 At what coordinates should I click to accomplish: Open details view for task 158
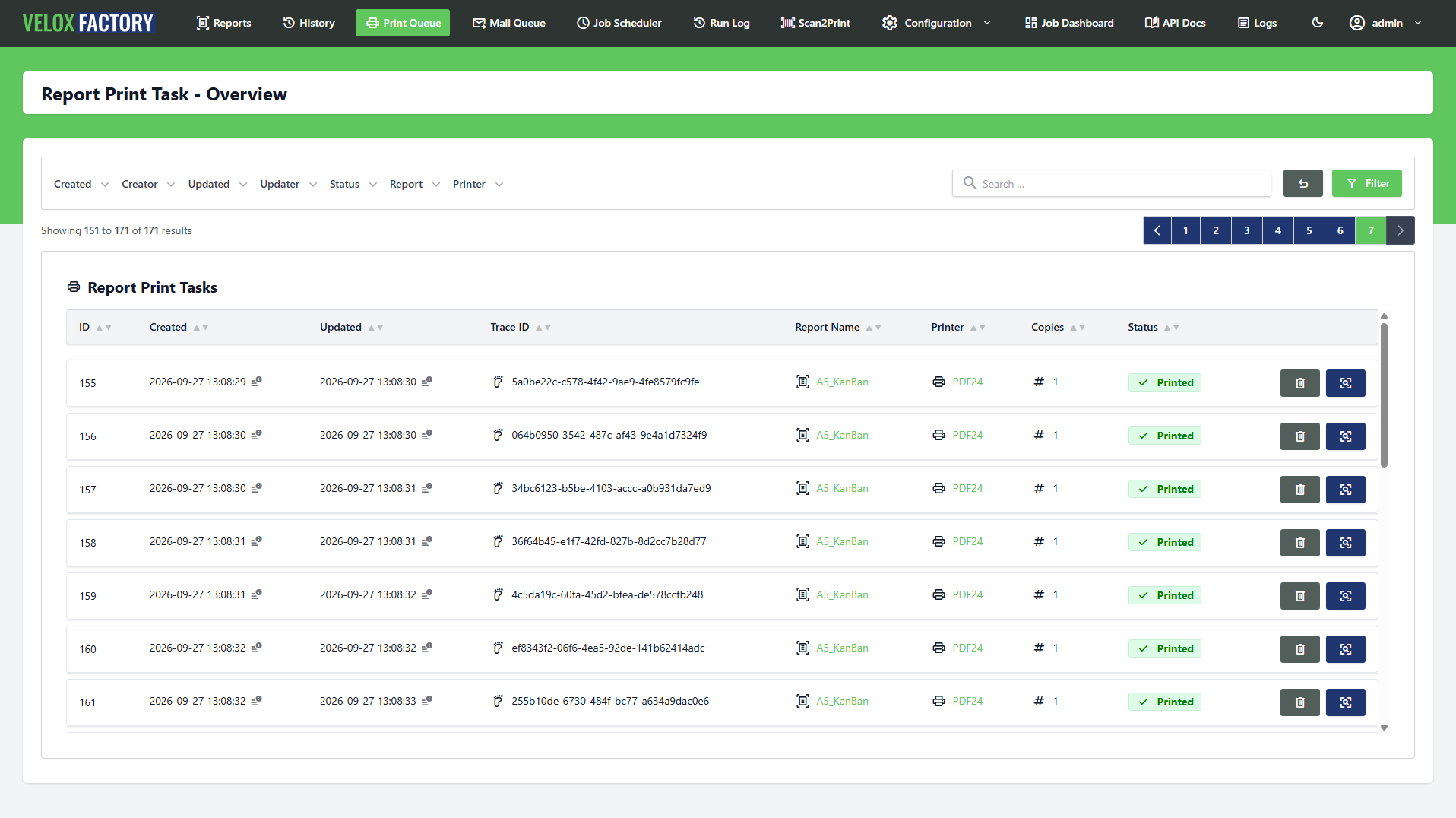tap(1346, 543)
